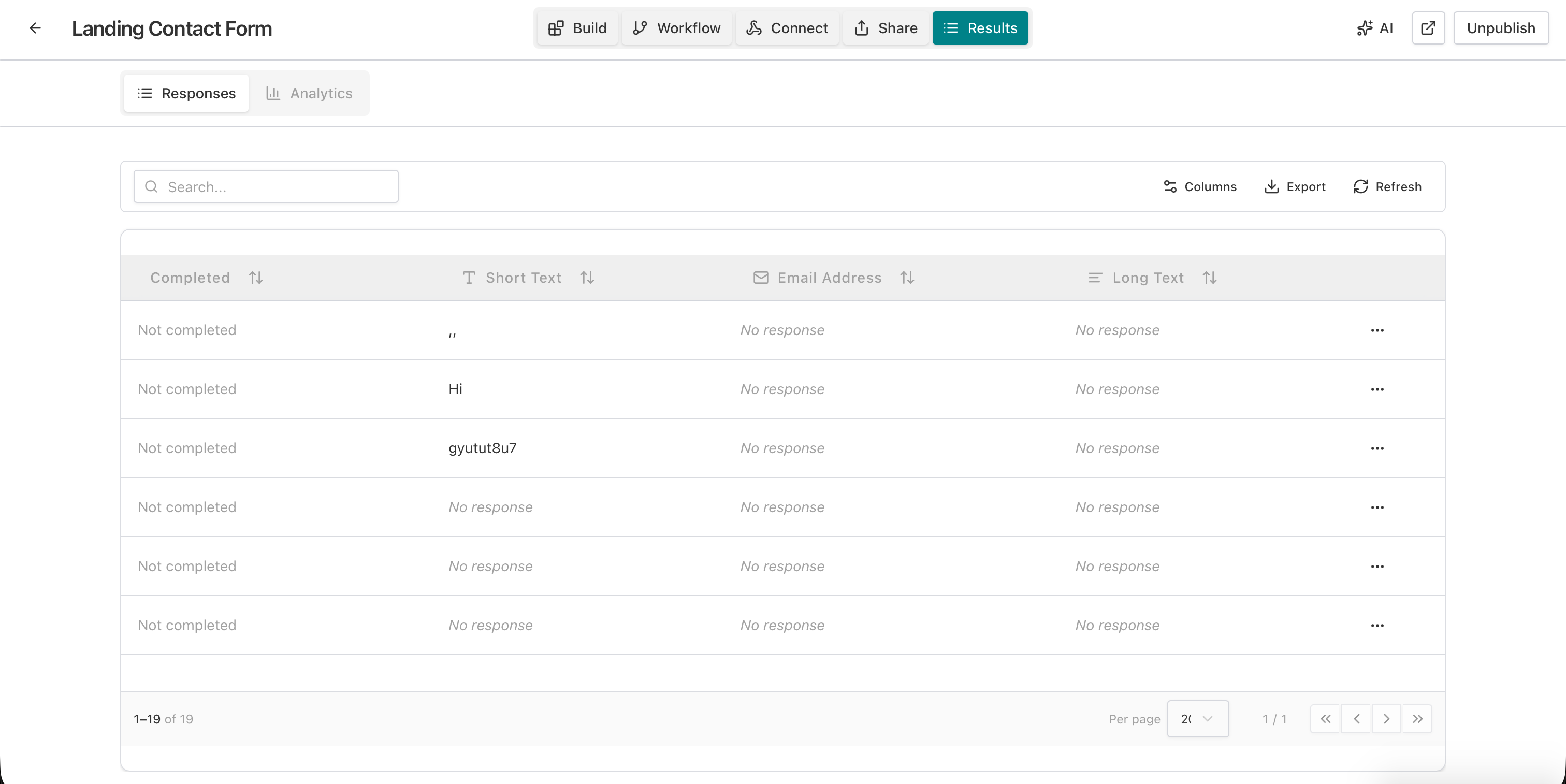Open form preview via external link icon
The width and height of the screenshot is (1566, 784).
coord(1428,28)
